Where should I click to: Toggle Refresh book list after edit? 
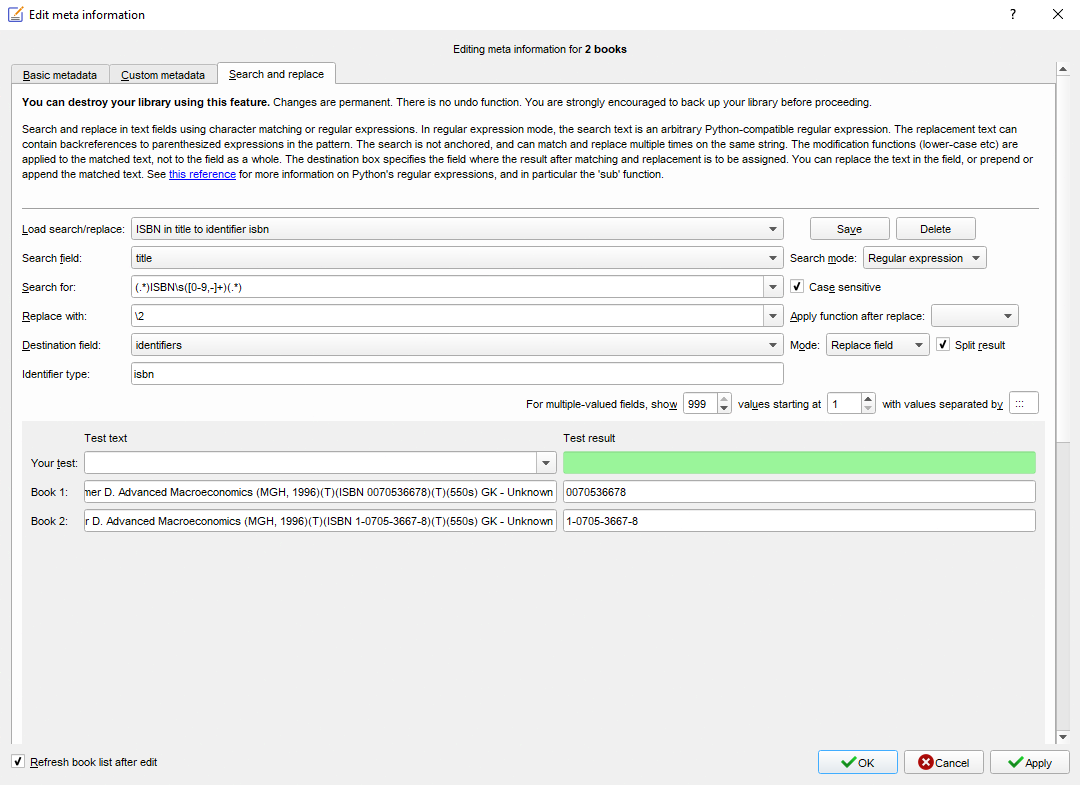point(18,762)
